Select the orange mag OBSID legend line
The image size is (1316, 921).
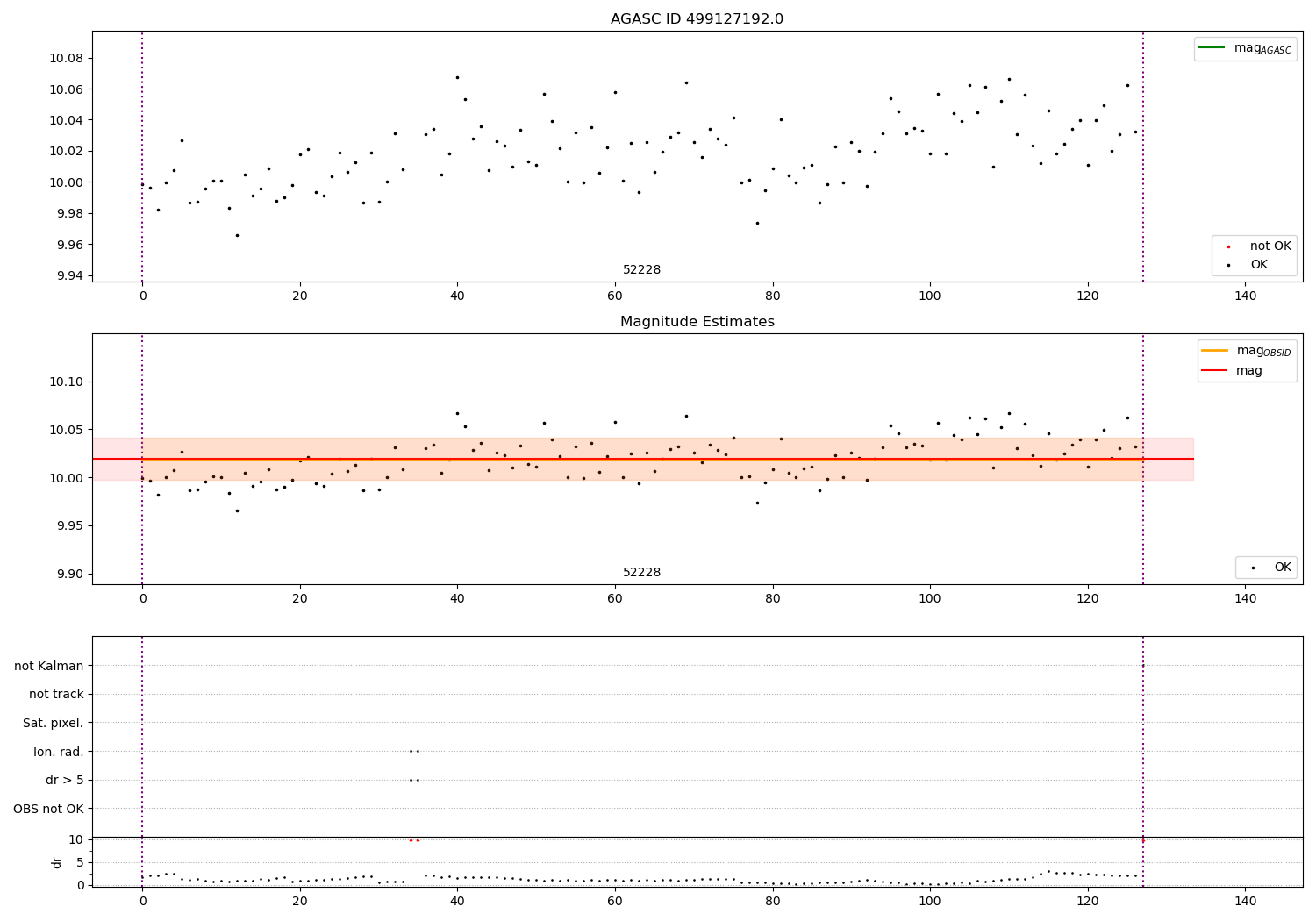pyautogui.click(x=1214, y=351)
